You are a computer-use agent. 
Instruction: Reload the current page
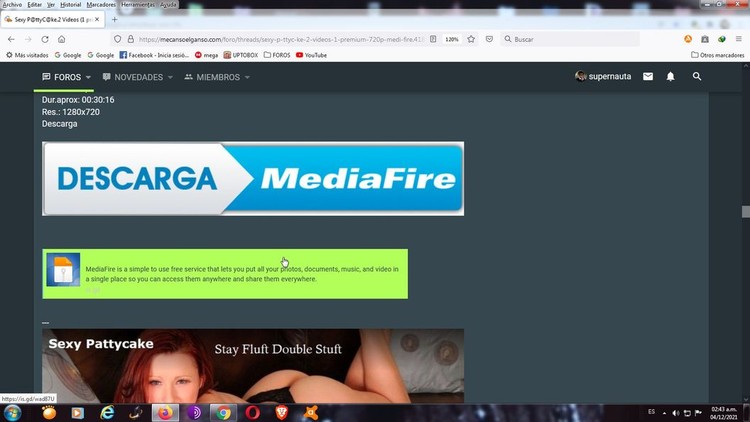45,39
